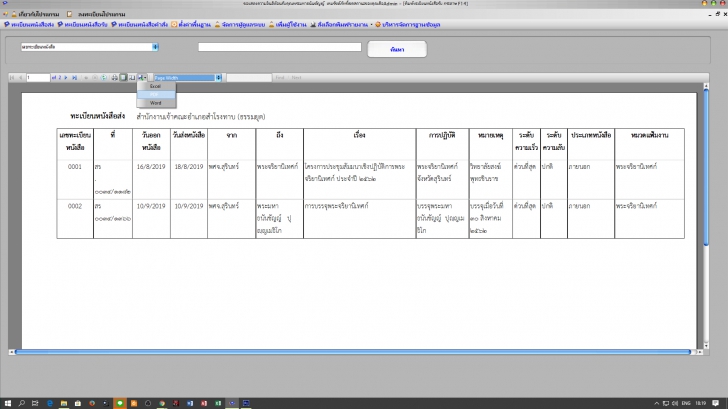Open Task View in taskbar
The image size is (728, 409).
pyautogui.click(x=35, y=403)
